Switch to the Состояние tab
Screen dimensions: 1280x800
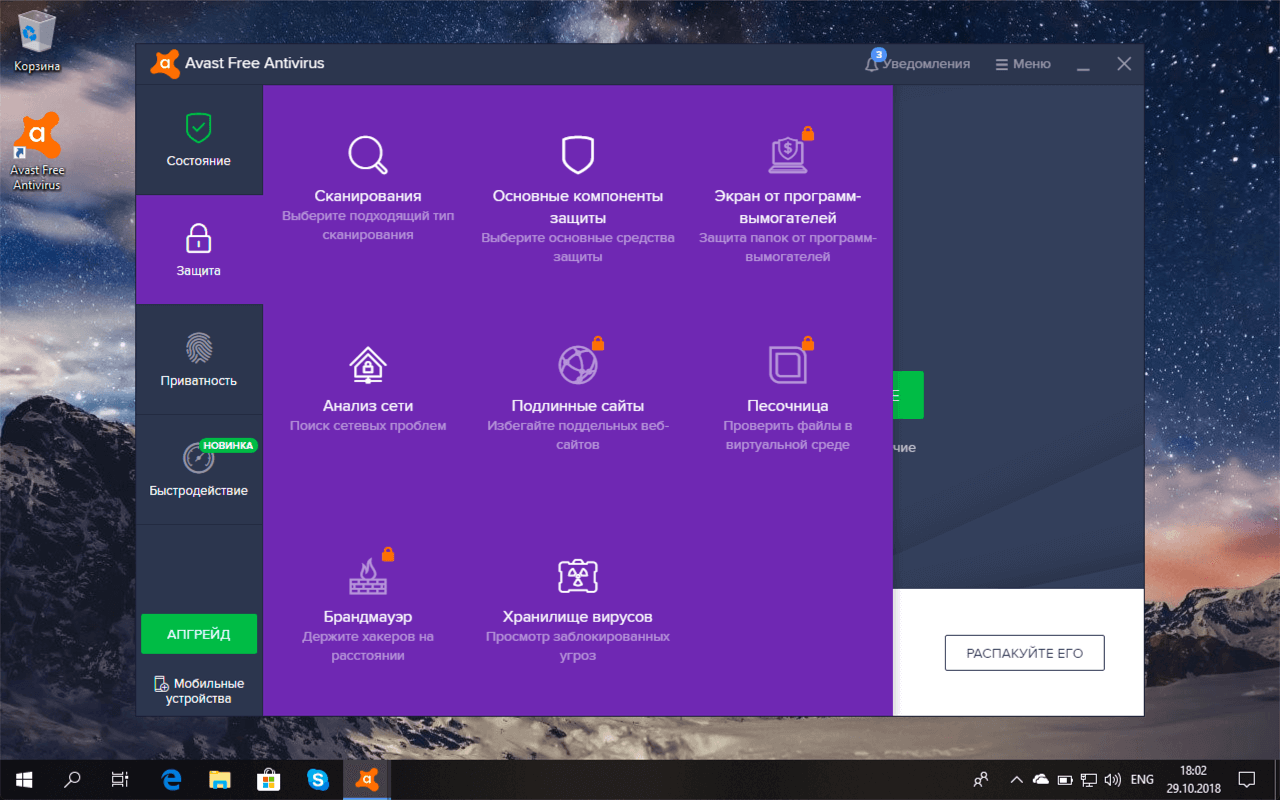(x=199, y=140)
